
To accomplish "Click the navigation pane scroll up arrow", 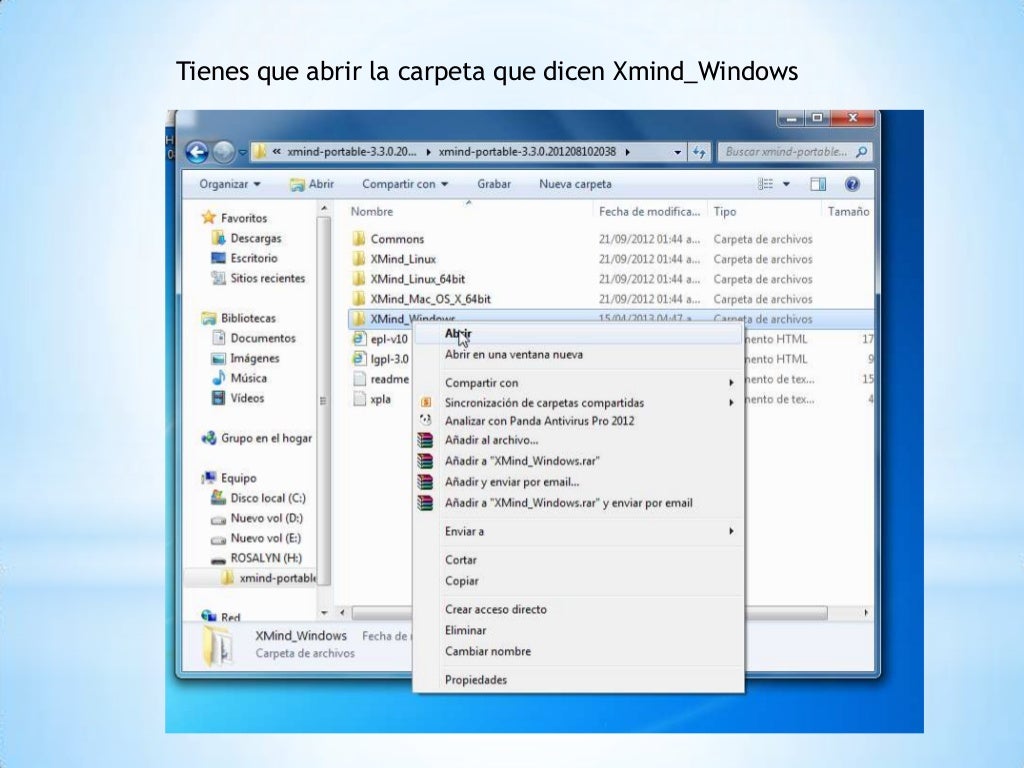I will coord(324,208).
